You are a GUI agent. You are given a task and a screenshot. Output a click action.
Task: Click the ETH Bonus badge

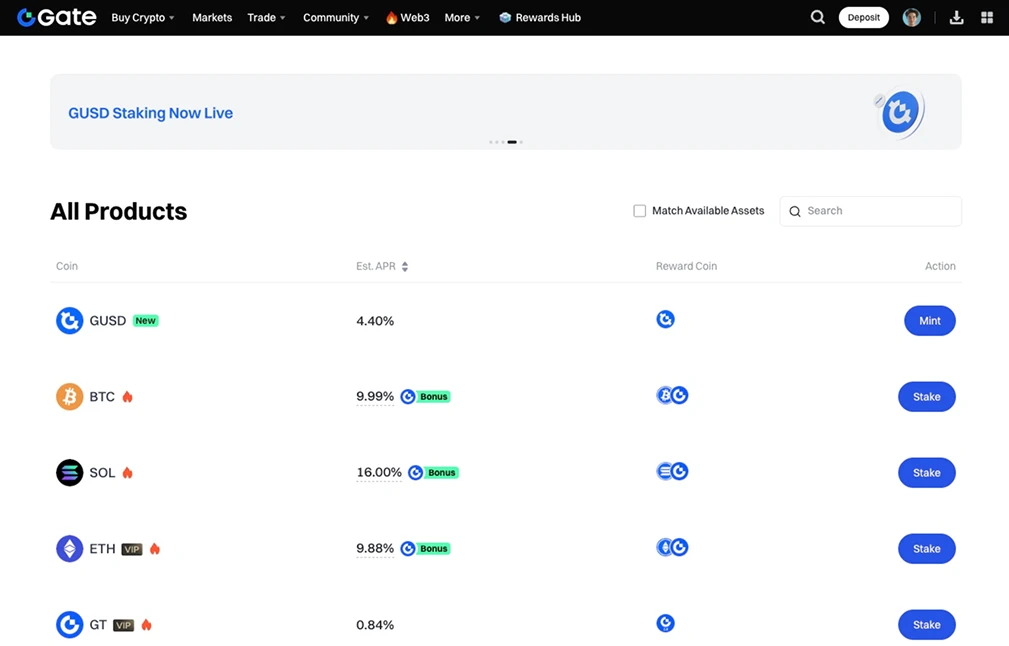(434, 548)
